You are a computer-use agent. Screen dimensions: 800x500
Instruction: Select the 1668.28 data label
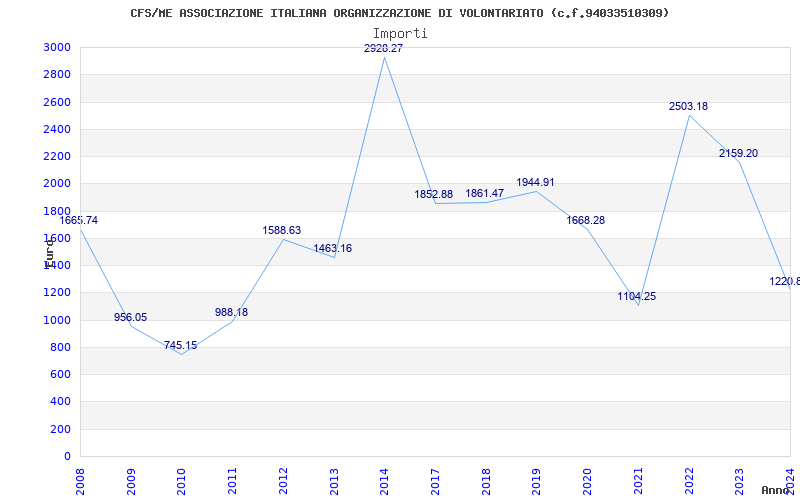click(x=586, y=220)
